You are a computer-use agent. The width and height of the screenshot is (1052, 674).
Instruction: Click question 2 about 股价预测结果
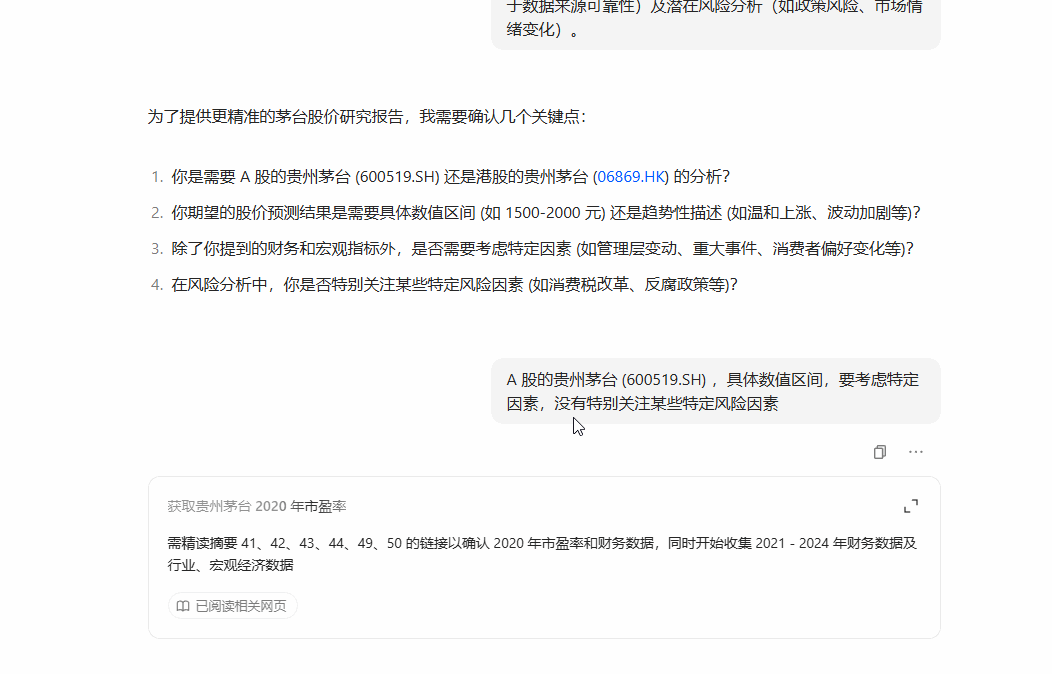545,213
